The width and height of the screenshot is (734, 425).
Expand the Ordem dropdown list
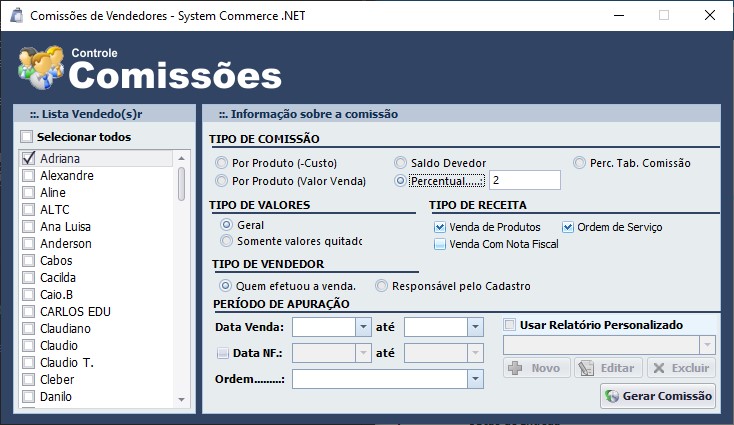click(475, 379)
